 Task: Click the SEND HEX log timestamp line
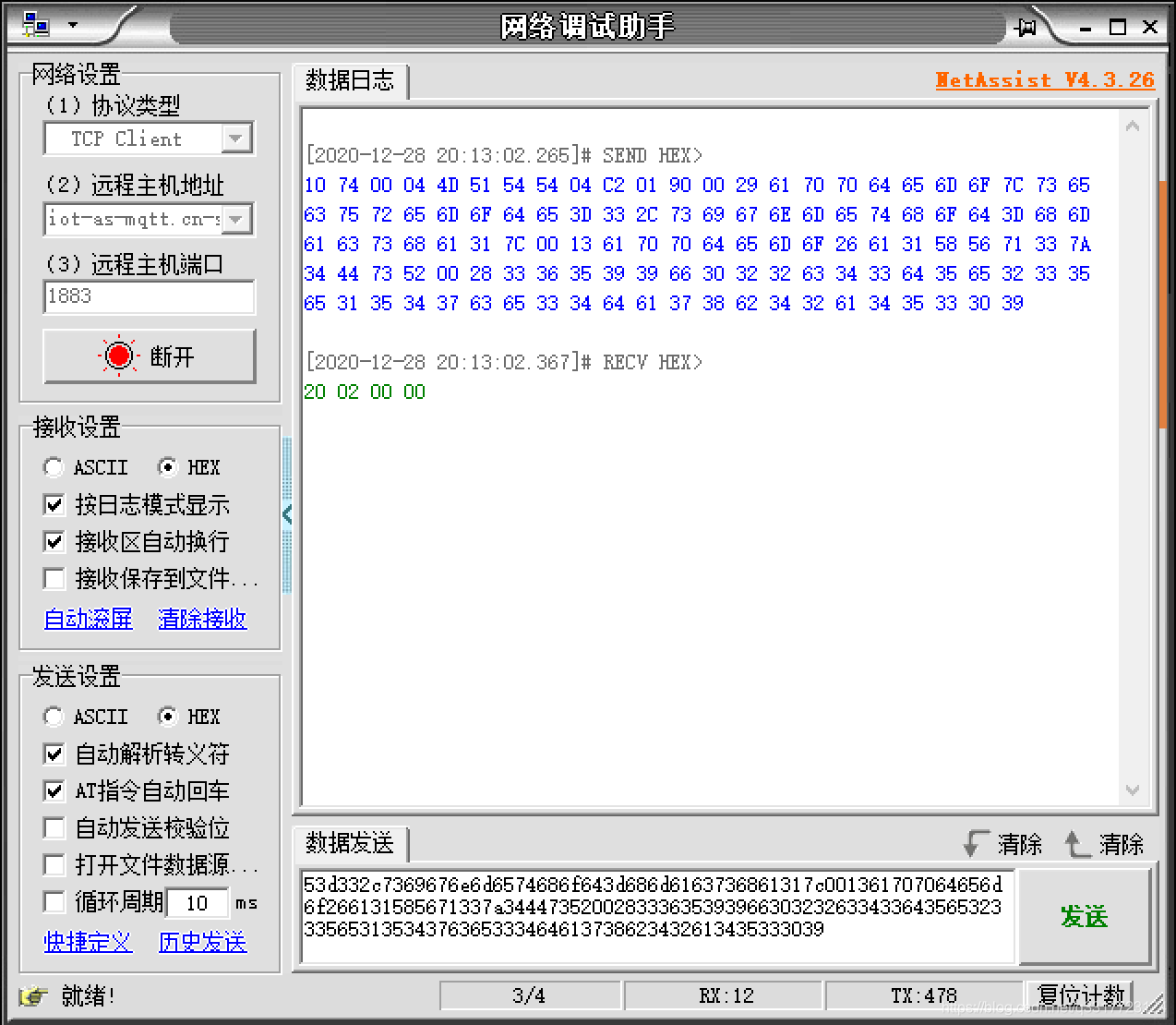tap(504, 155)
